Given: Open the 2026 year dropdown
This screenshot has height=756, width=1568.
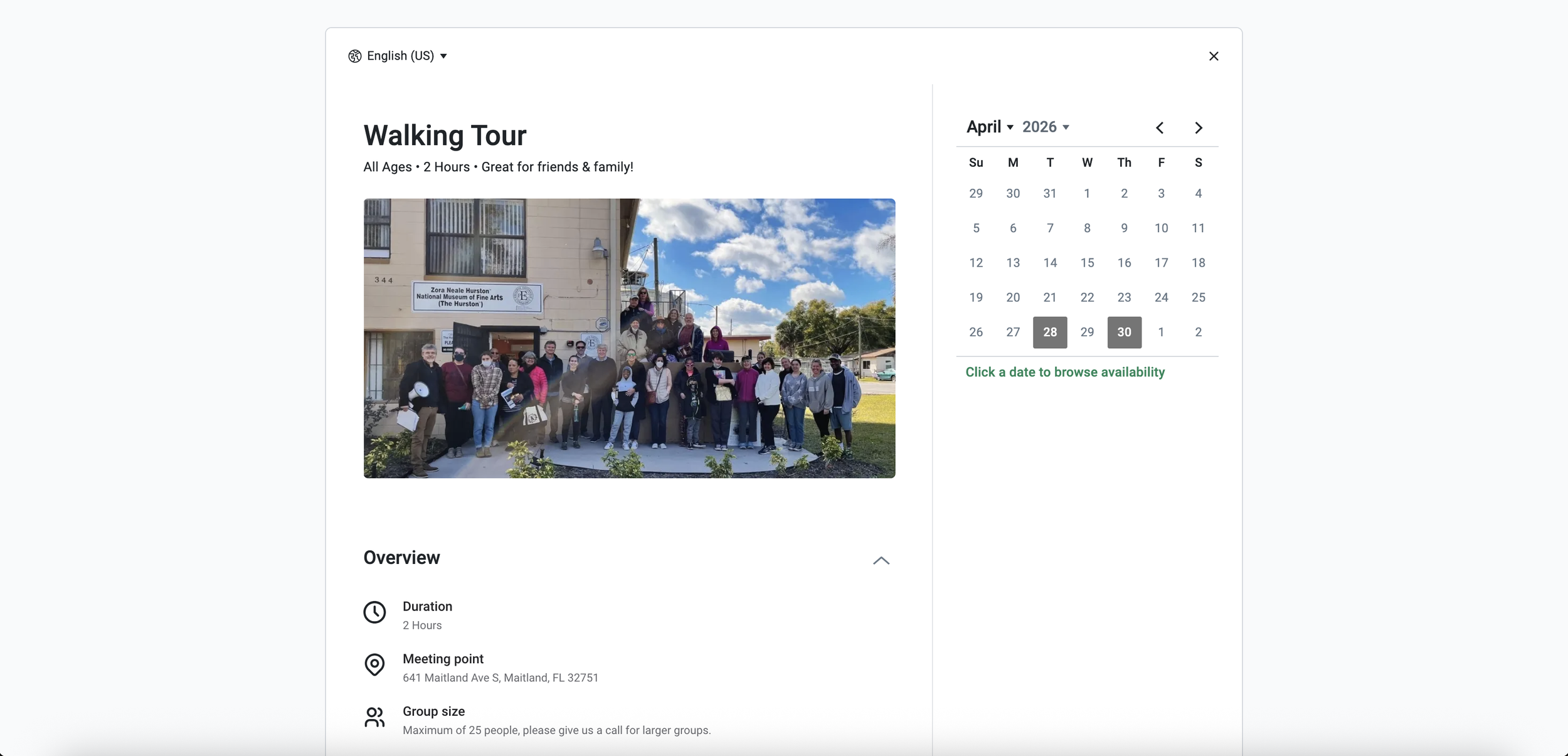Looking at the screenshot, I should [1046, 127].
